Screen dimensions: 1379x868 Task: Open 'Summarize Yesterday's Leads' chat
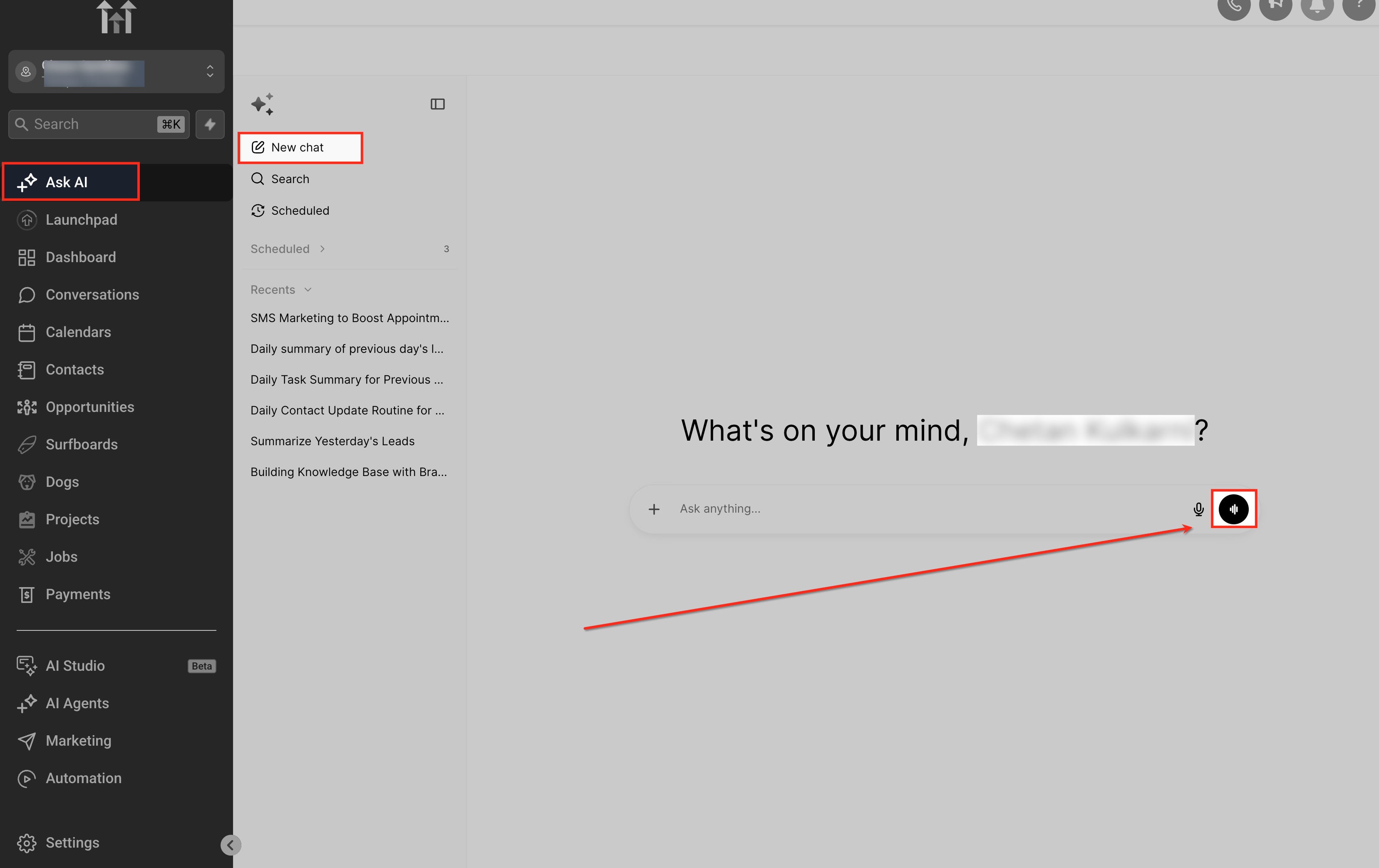click(332, 441)
